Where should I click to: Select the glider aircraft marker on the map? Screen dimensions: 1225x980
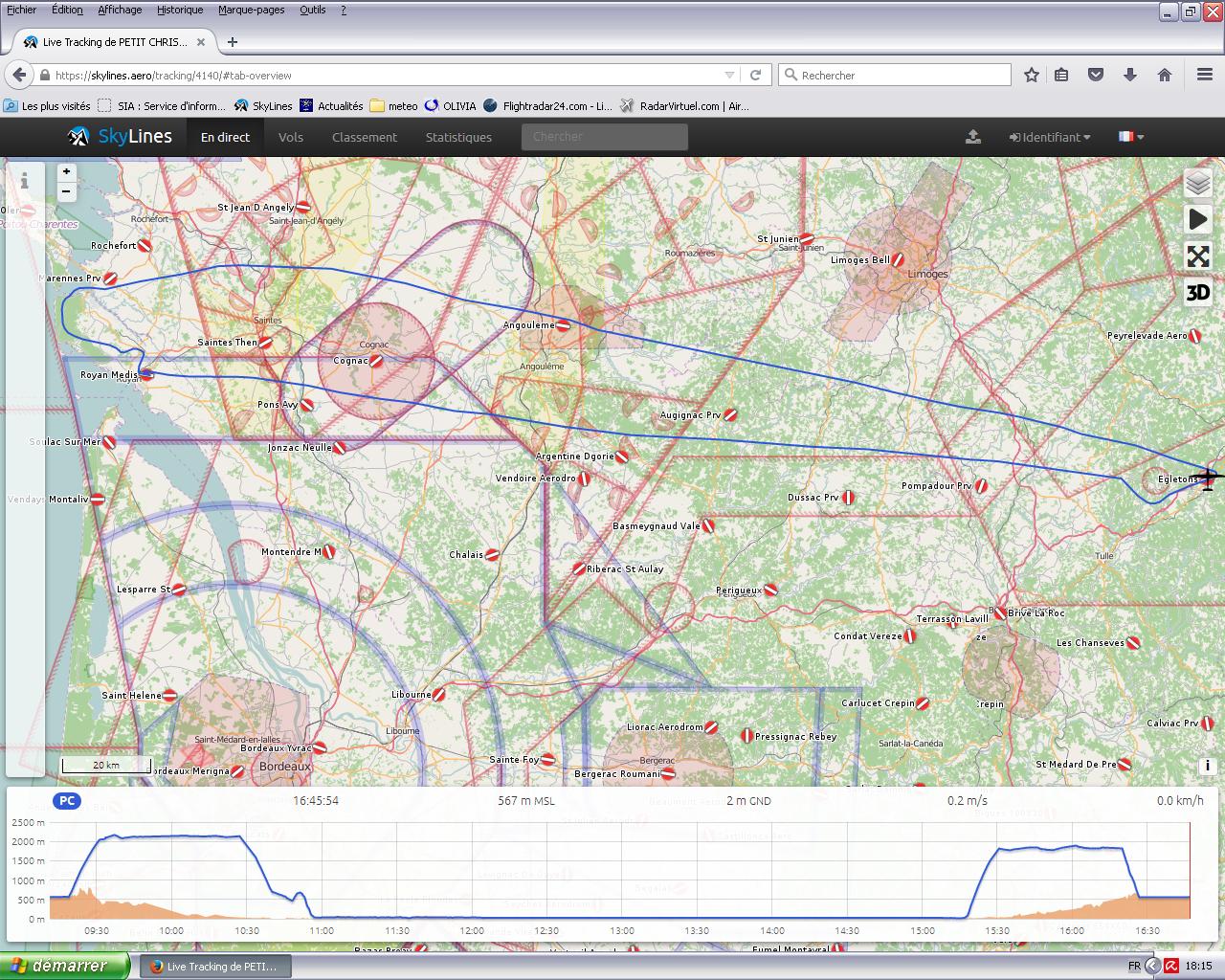point(1208,478)
